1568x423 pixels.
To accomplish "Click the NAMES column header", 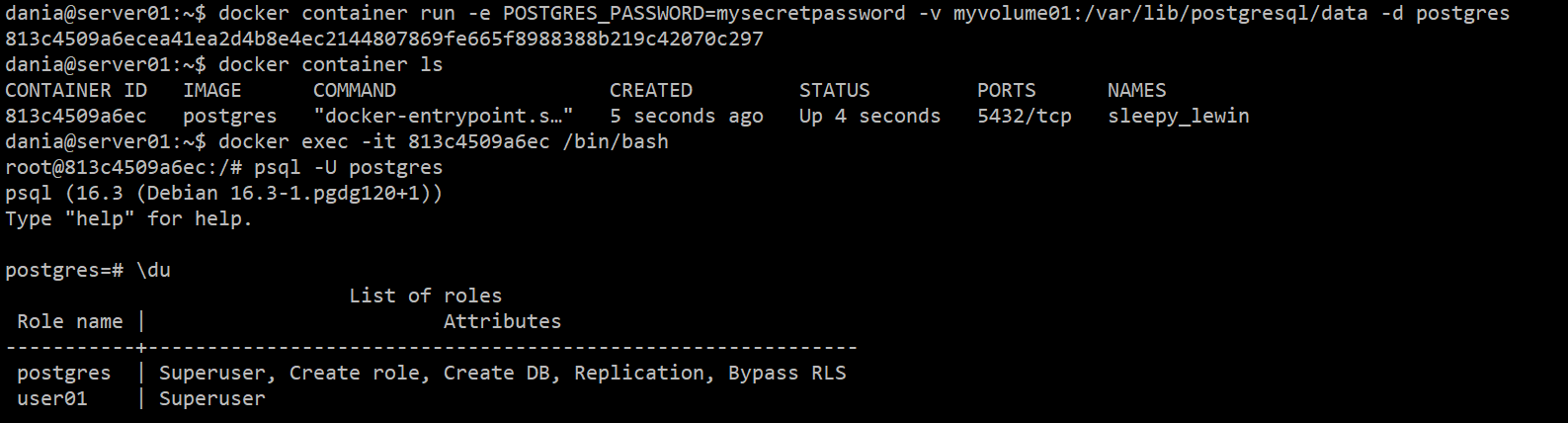I will [x=1136, y=90].
